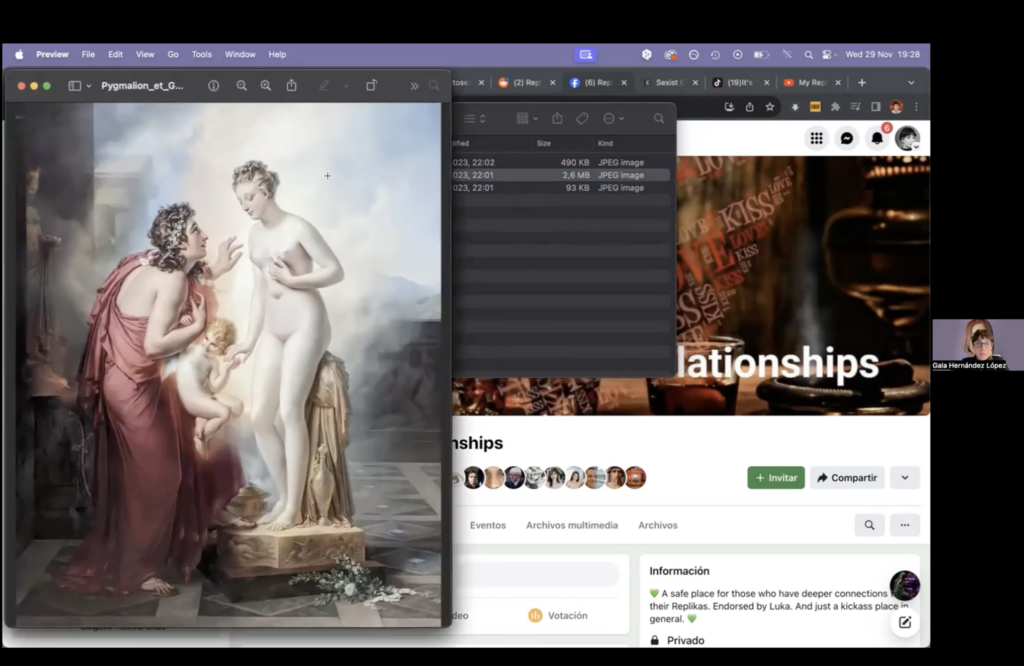Sort Finder list by Kind column
This screenshot has width=1024, height=666.
(x=605, y=143)
